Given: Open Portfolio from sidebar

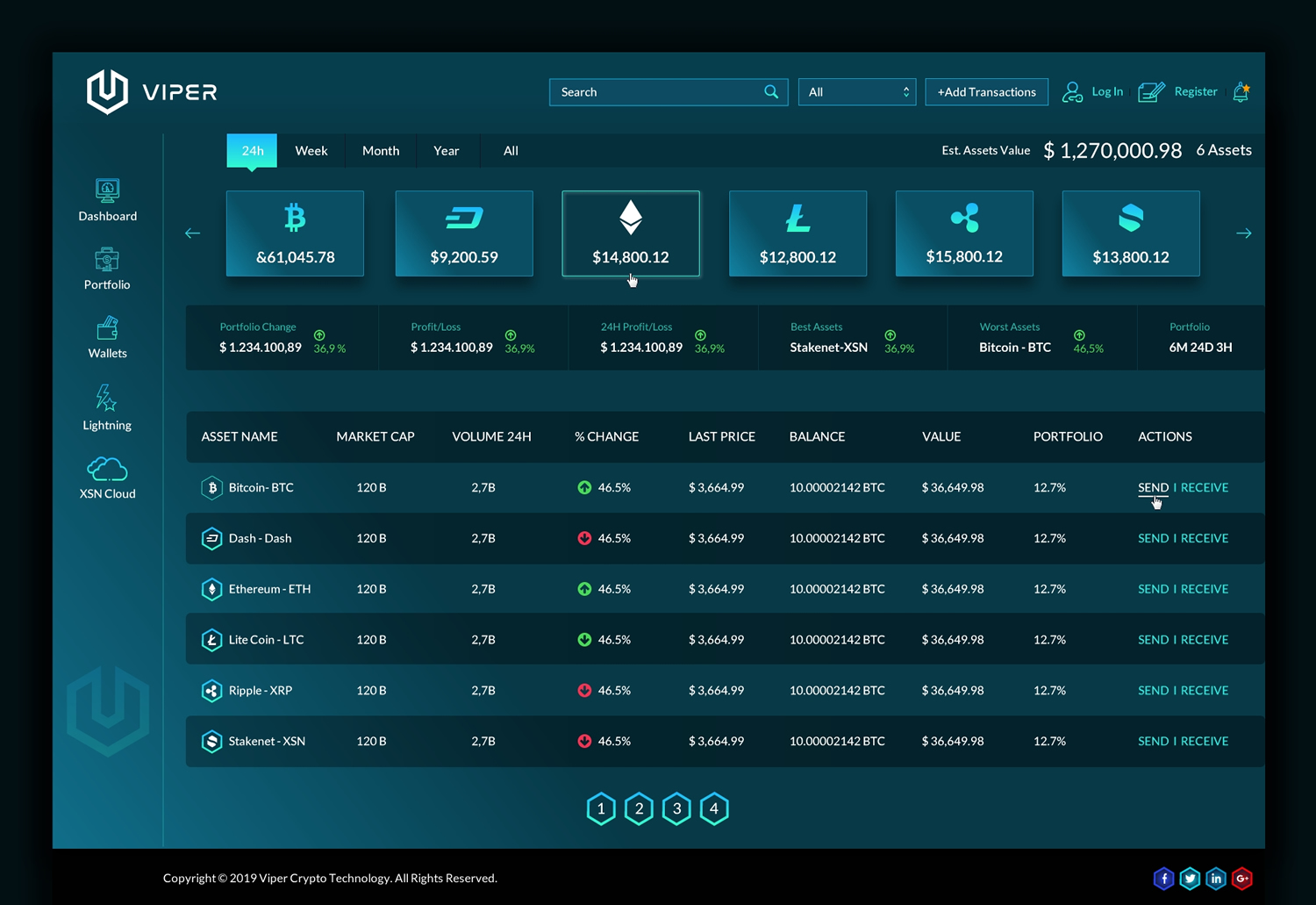Looking at the screenshot, I should 107,269.
